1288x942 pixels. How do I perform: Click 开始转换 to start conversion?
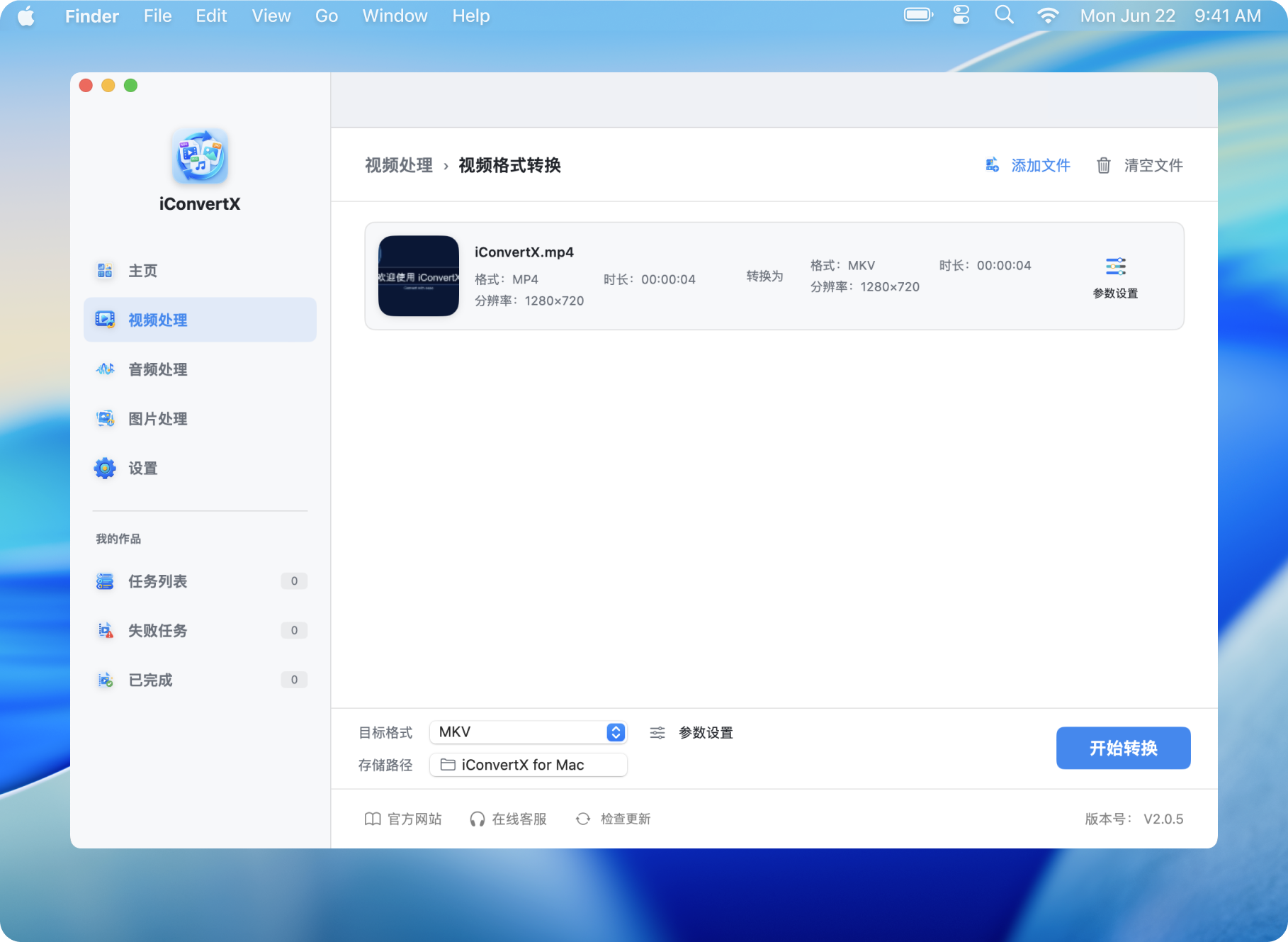click(1123, 748)
